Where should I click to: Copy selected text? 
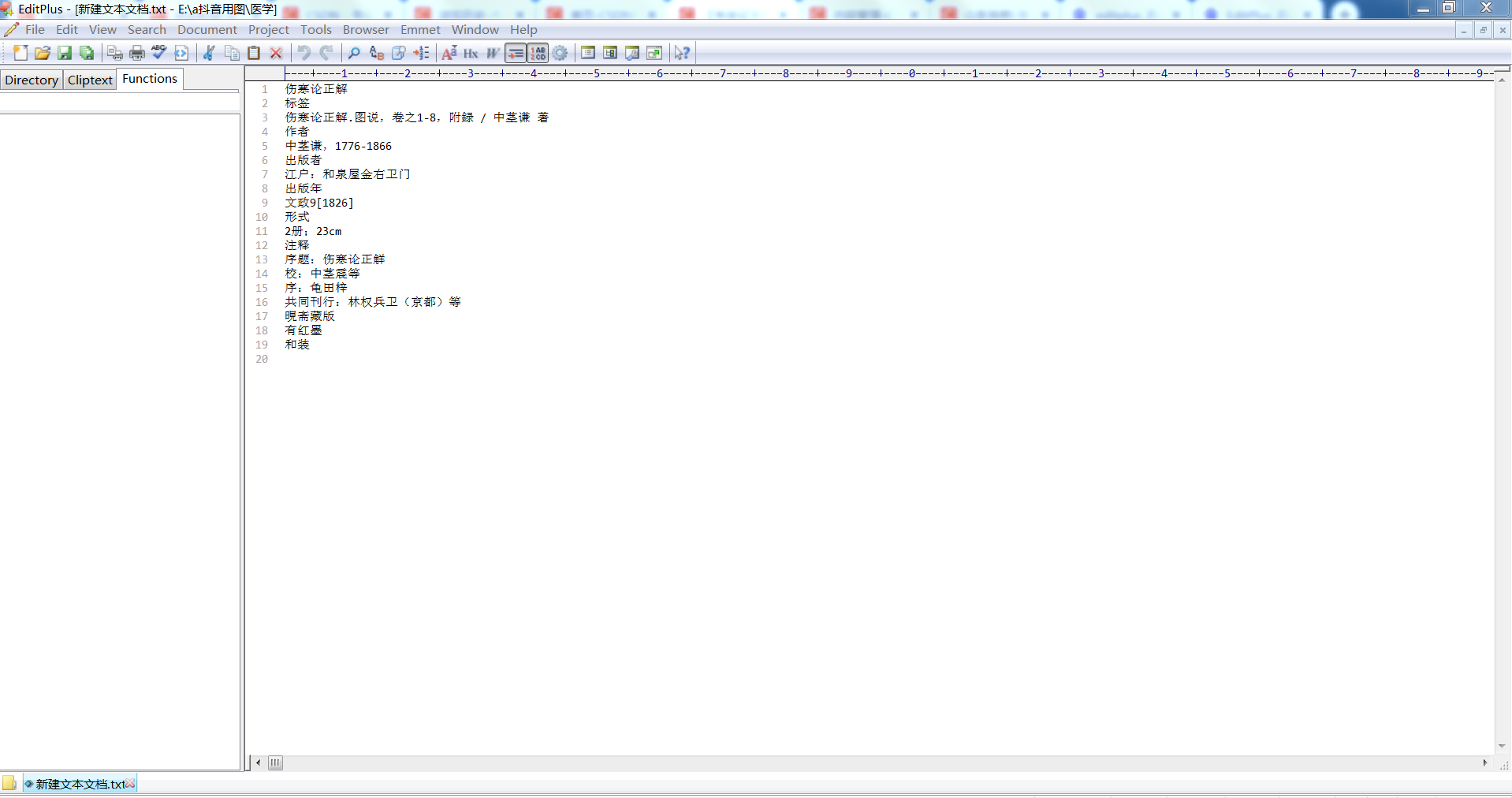232,53
